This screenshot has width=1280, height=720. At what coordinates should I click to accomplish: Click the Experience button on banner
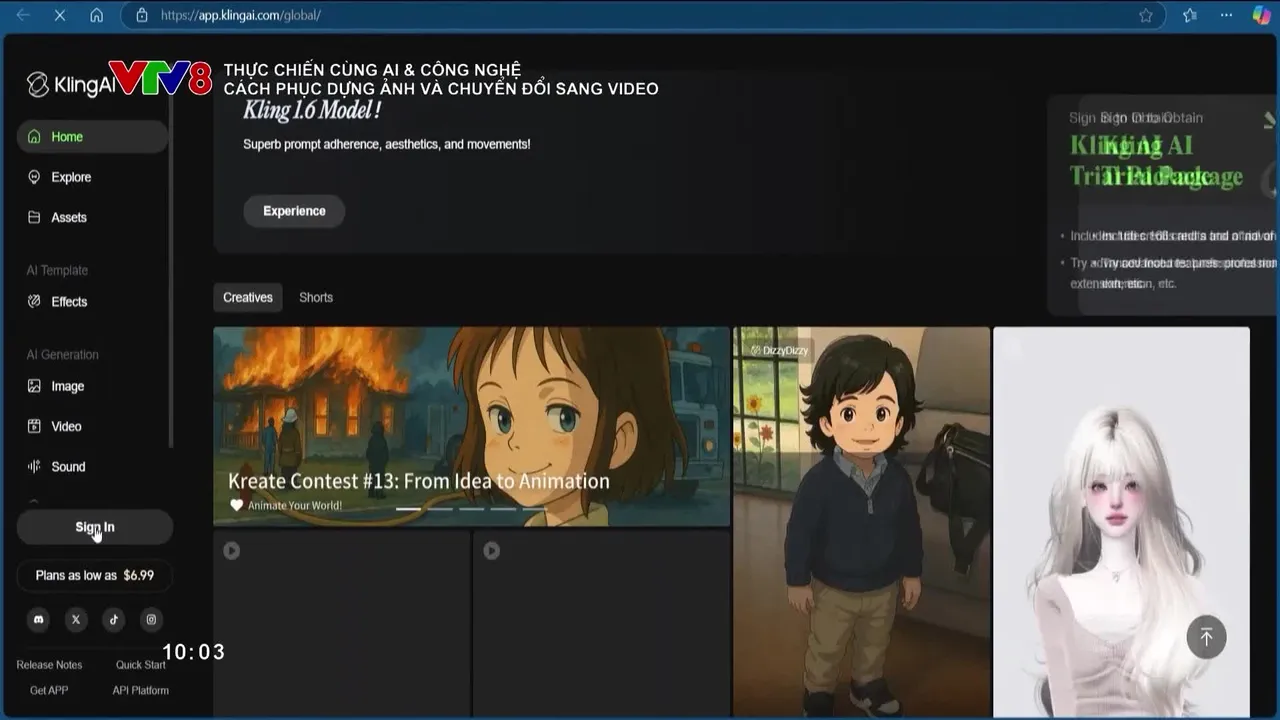(x=294, y=211)
